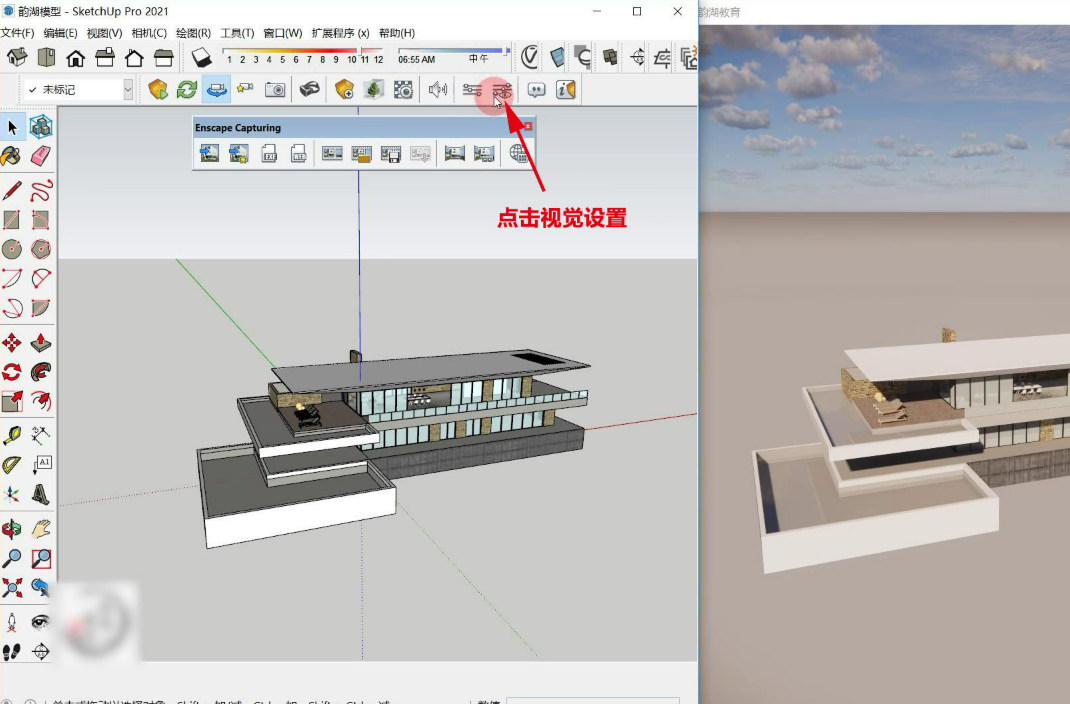Click the 数值 measurements input box

coord(594,701)
